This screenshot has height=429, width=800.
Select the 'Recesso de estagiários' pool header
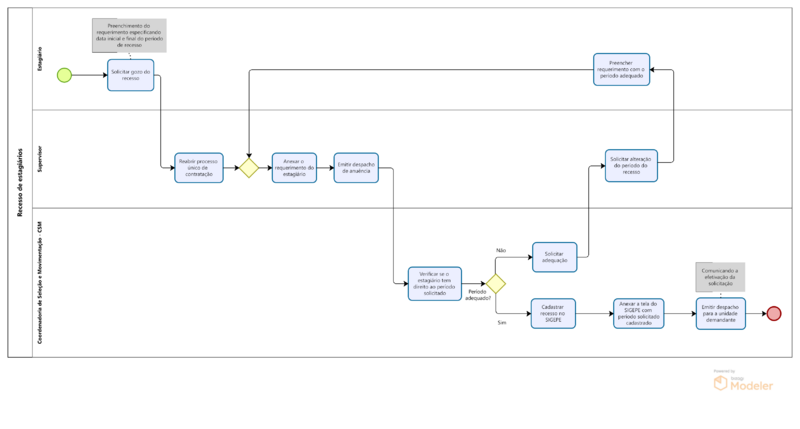[x=19, y=183]
